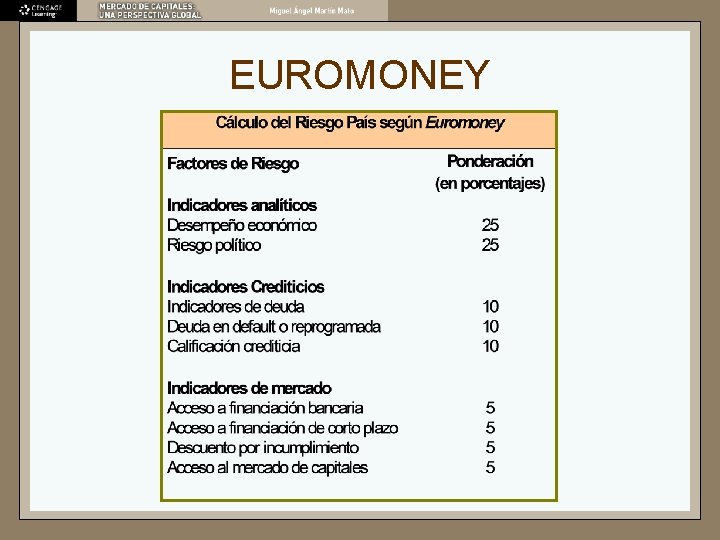Viewport: 720px width, 540px height.
Task: Click author name 'Miguel Ángel Martín Mato'
Action: click(x=312, y=11)
